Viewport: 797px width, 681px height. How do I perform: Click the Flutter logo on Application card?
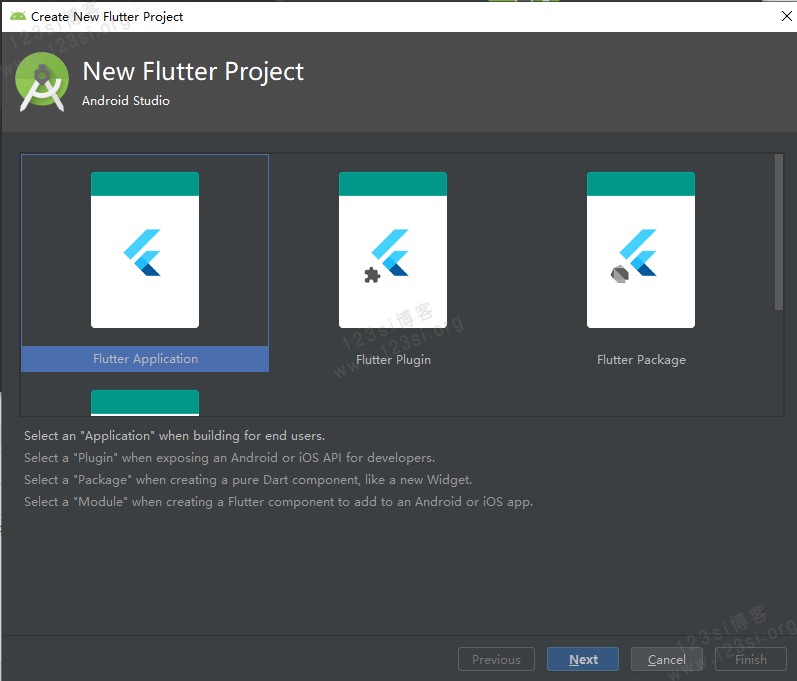pos(142,253)
